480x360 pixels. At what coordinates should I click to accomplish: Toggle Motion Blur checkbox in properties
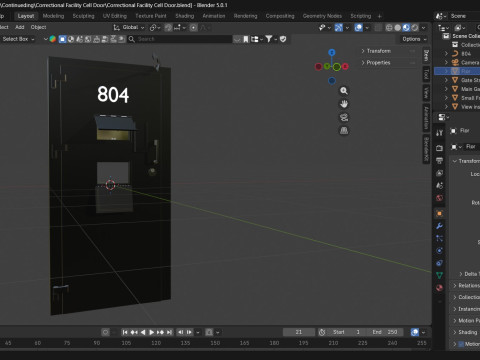click(461, 344)
